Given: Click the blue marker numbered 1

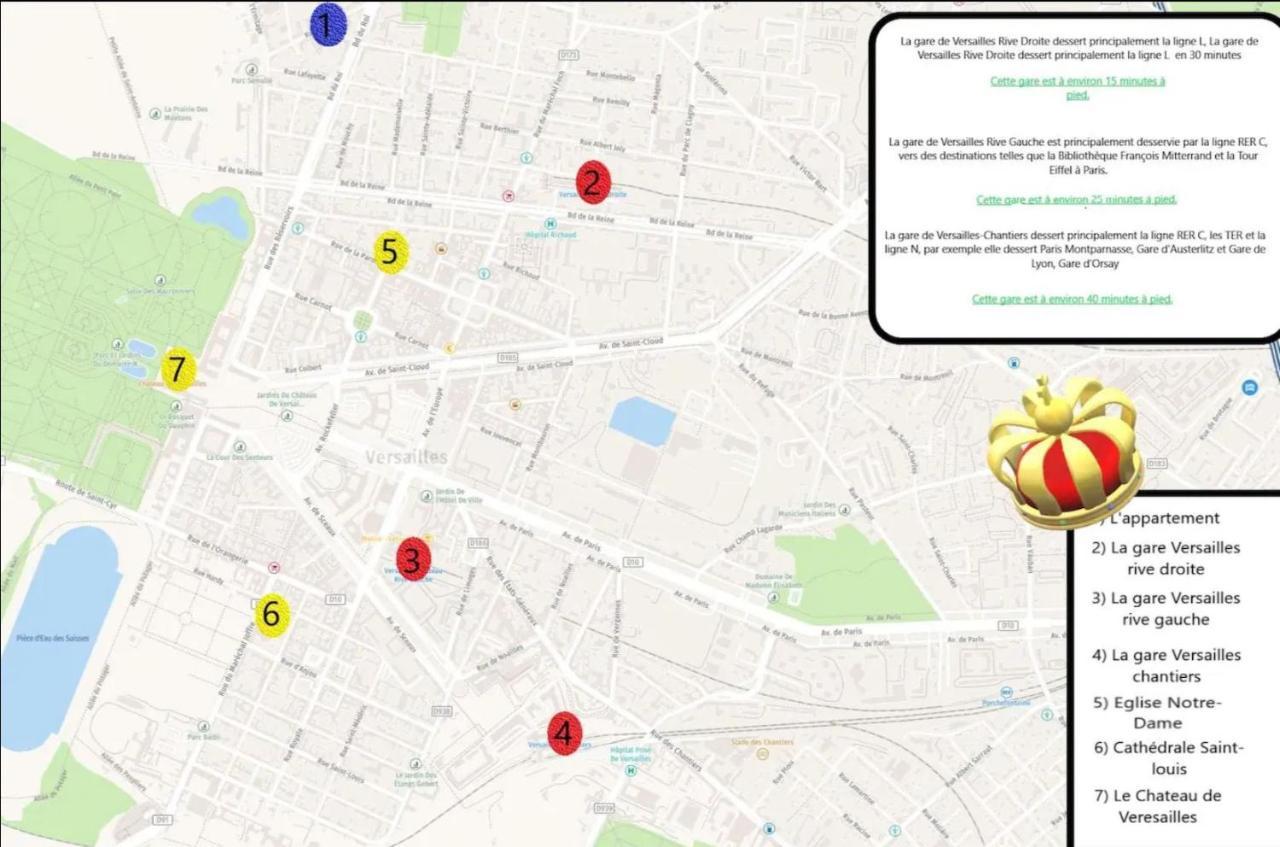Looking at the screenshot, I should point(328,24).
